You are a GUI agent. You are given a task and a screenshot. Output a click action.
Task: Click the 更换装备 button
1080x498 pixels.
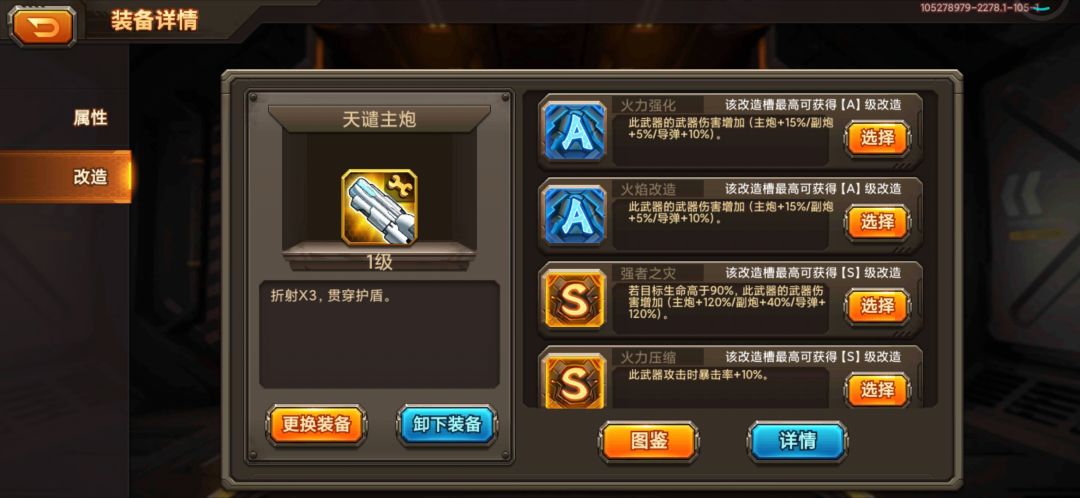(x=317, y=425)
